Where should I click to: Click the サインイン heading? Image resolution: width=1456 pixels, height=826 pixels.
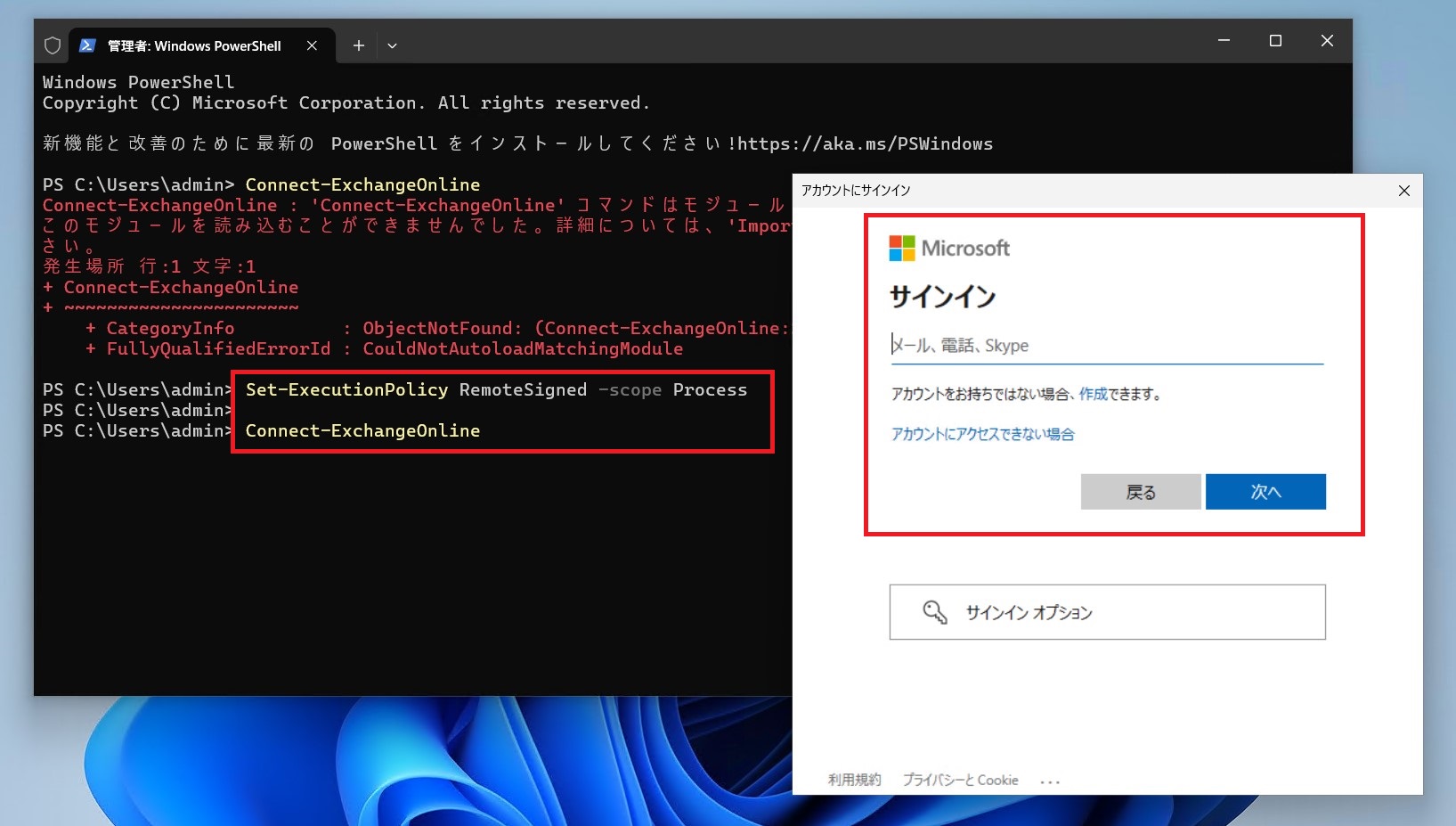[942, 297]
